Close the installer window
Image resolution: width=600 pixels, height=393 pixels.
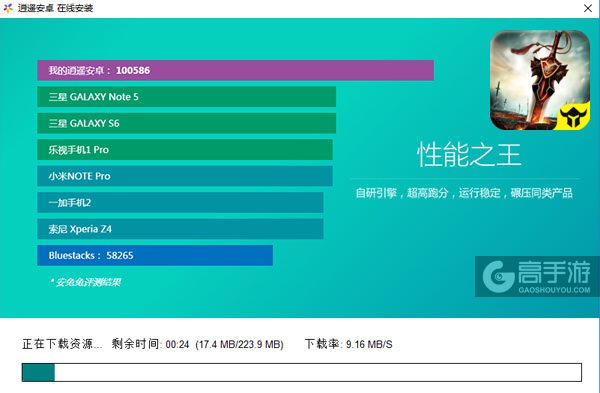[588, 8]
